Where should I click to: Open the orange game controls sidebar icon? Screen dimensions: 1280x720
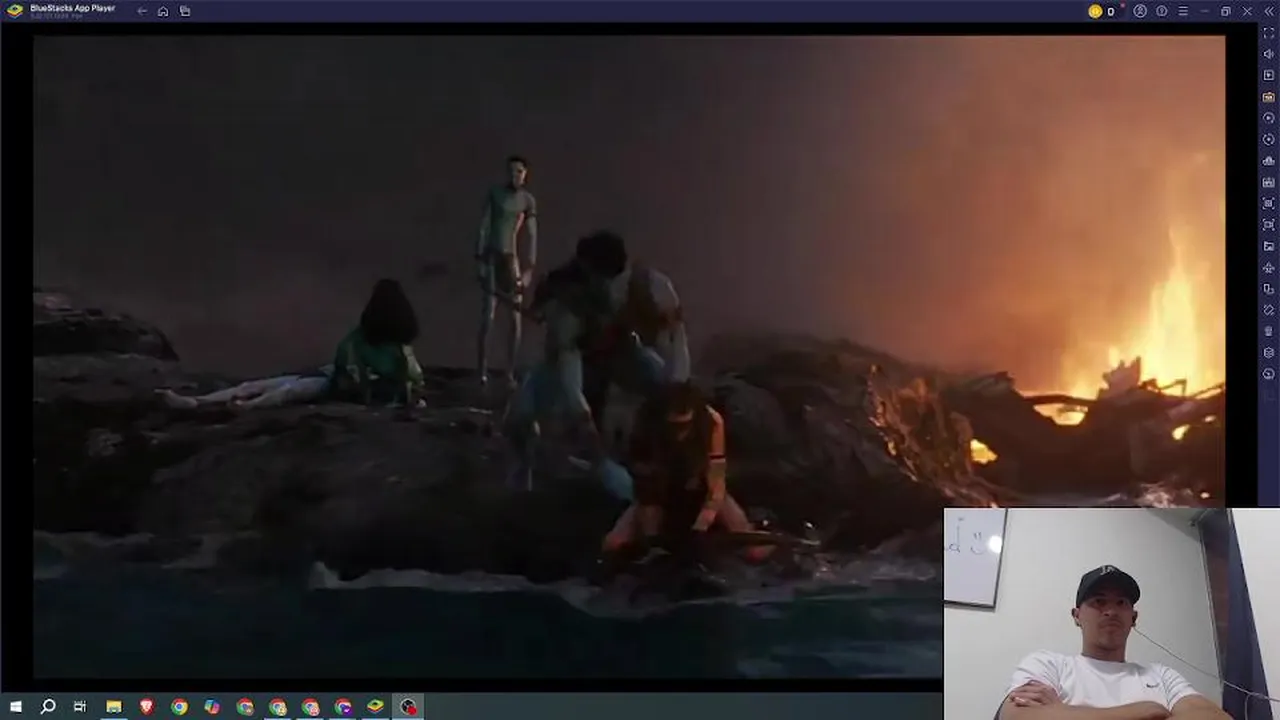point(1269,97)
